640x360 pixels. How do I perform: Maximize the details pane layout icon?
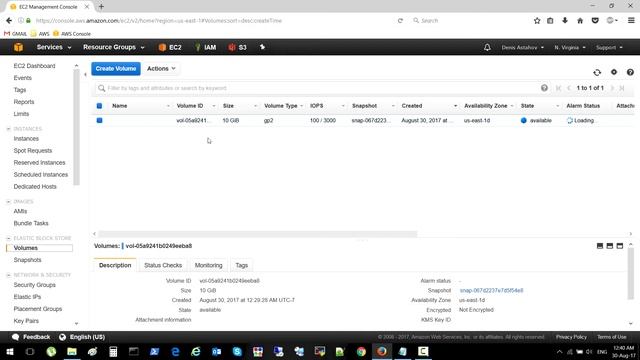click(x=620, y=246)
